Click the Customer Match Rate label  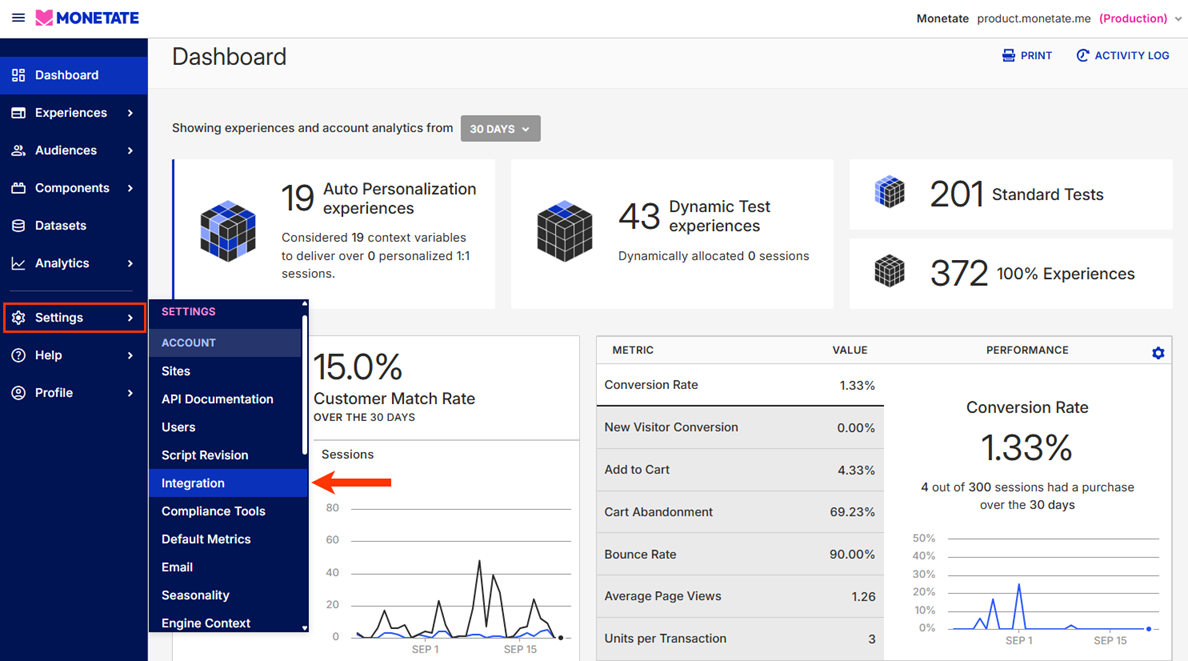point(394,399)
